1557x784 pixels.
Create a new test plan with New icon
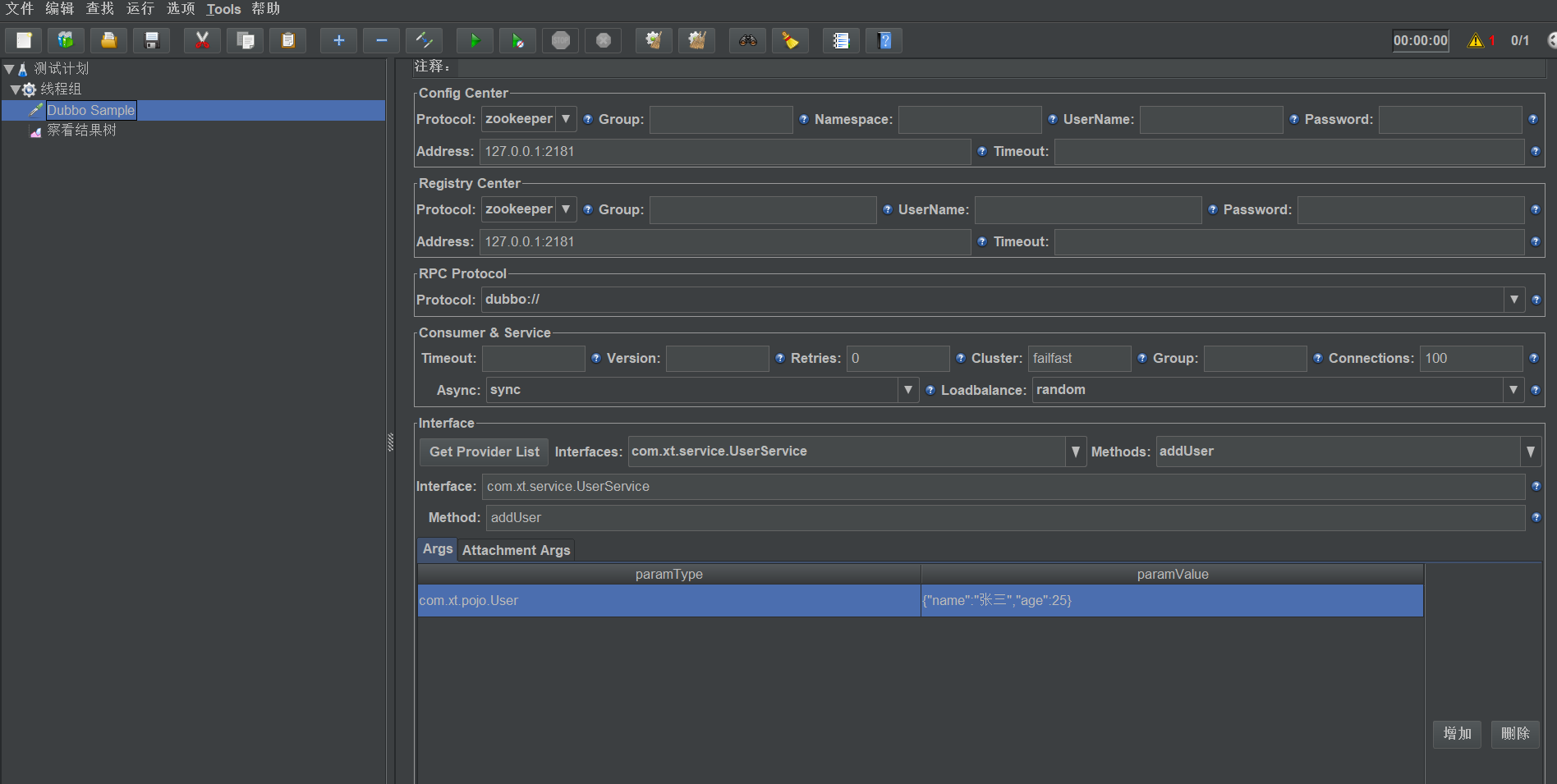pyautogui.click(x=24, y=40)
